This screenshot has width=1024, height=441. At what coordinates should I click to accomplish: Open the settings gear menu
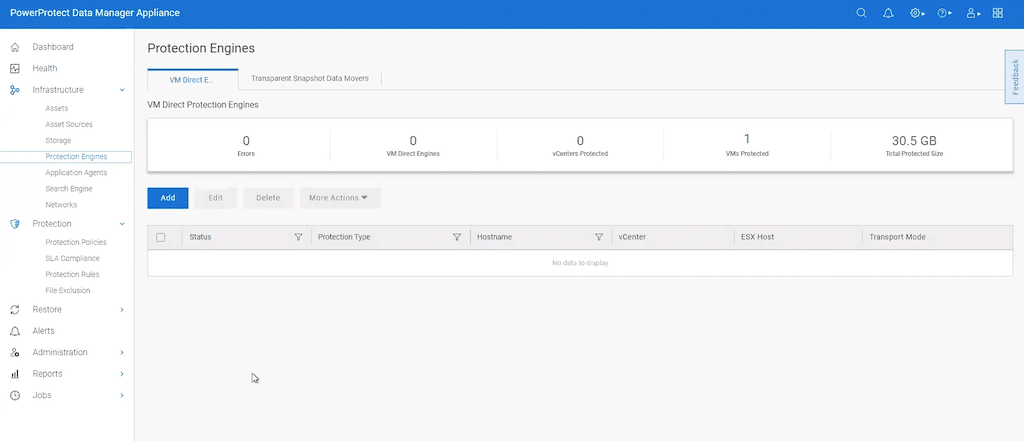point(917,13)
